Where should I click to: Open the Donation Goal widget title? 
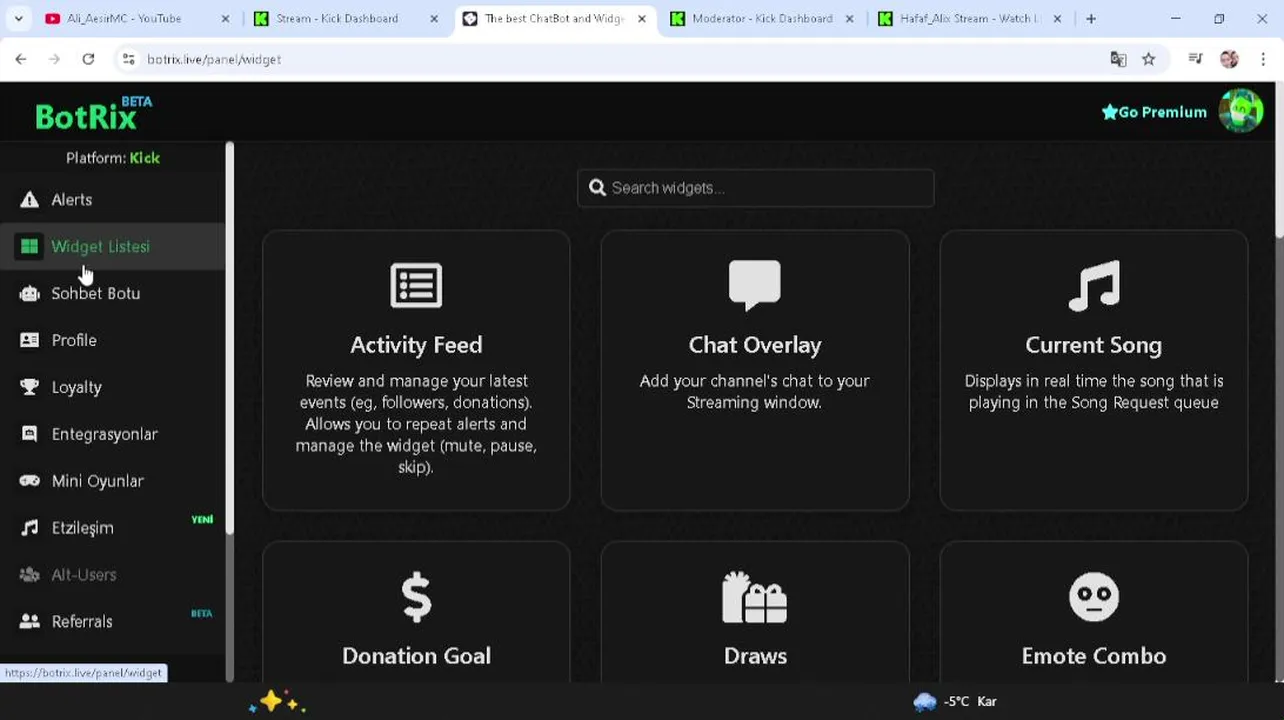point(416,656)
